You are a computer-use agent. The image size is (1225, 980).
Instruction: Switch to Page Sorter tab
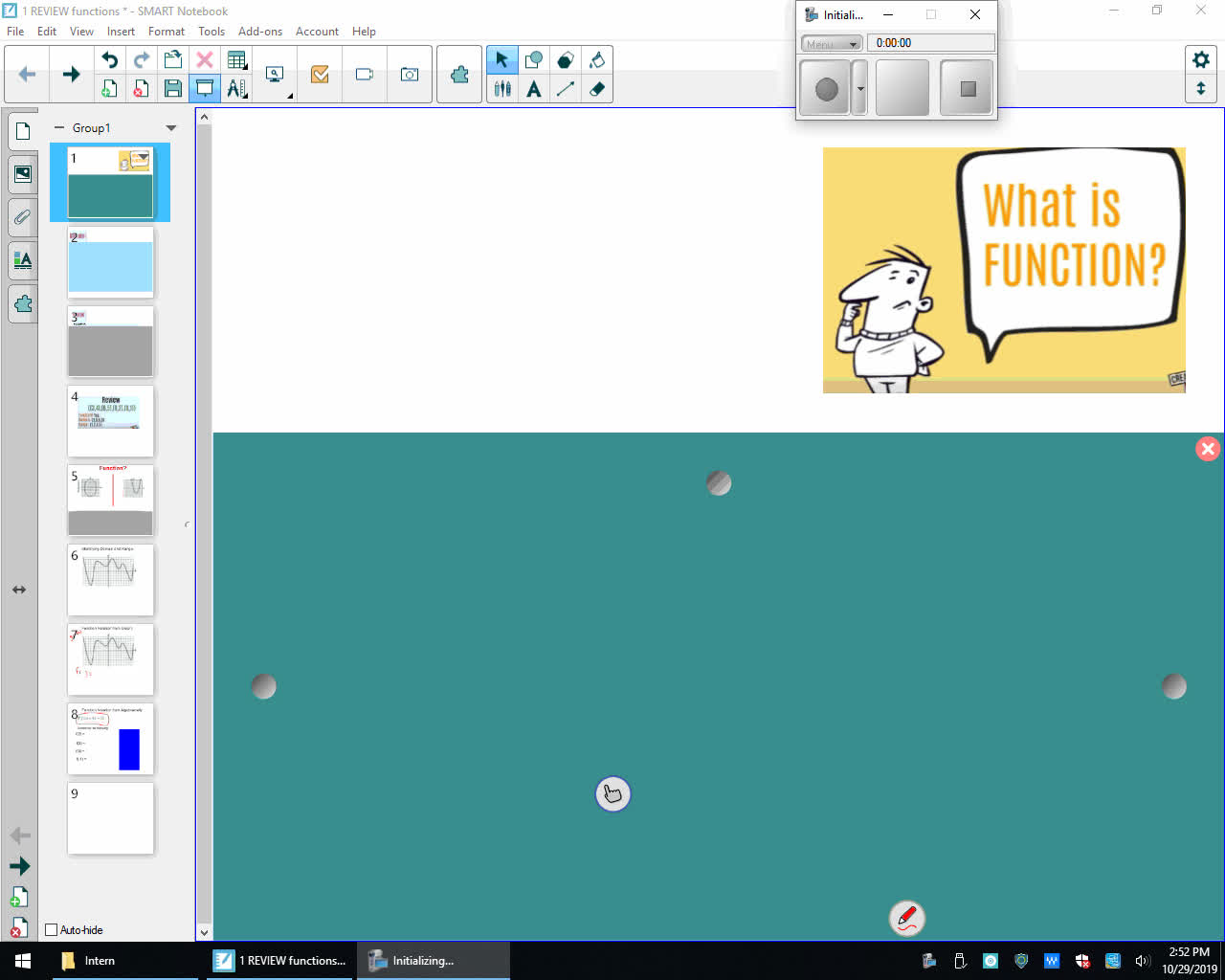[23, 131]
